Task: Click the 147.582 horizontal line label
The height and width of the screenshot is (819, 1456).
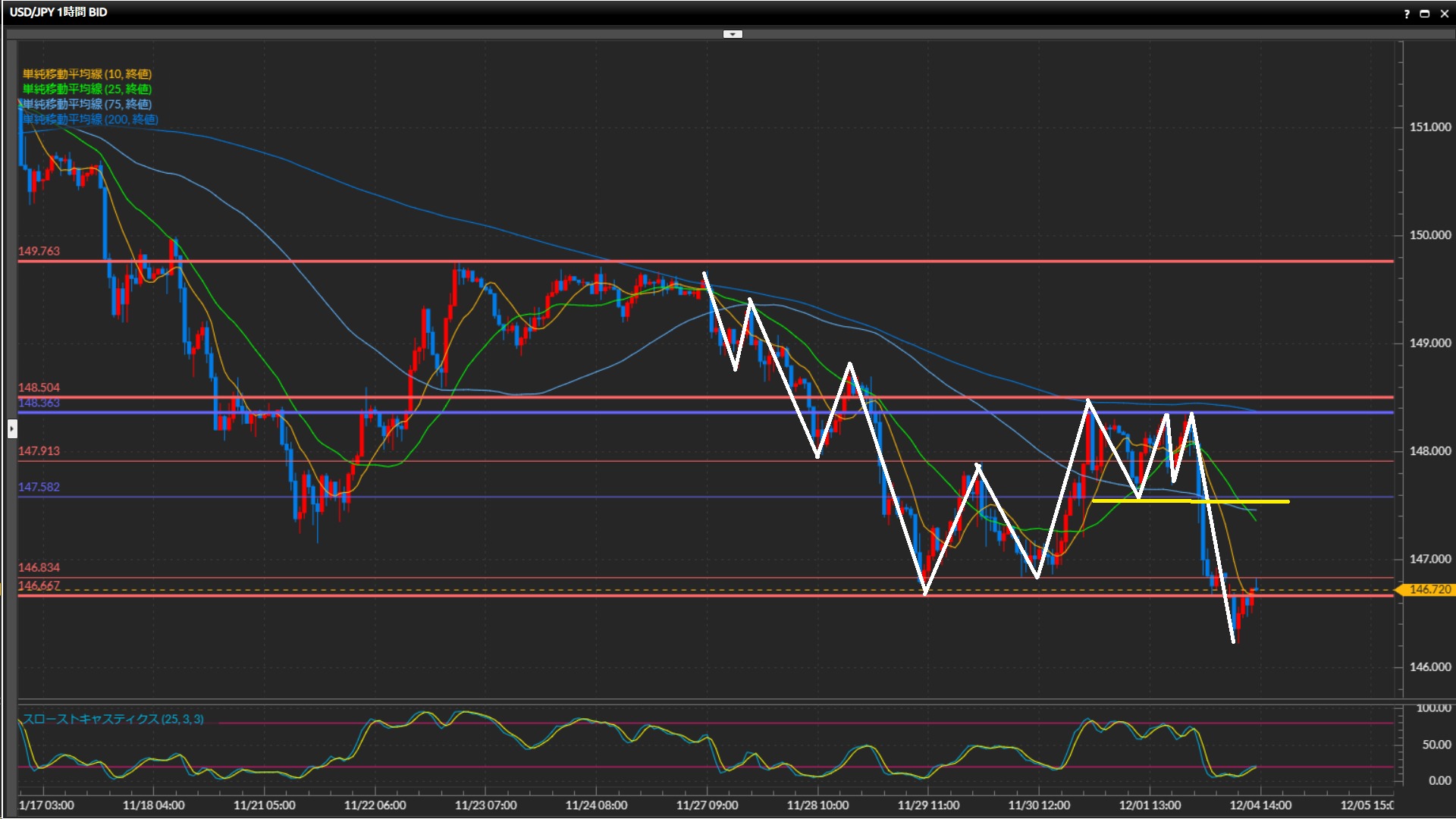Action: [x=39, y=487]
